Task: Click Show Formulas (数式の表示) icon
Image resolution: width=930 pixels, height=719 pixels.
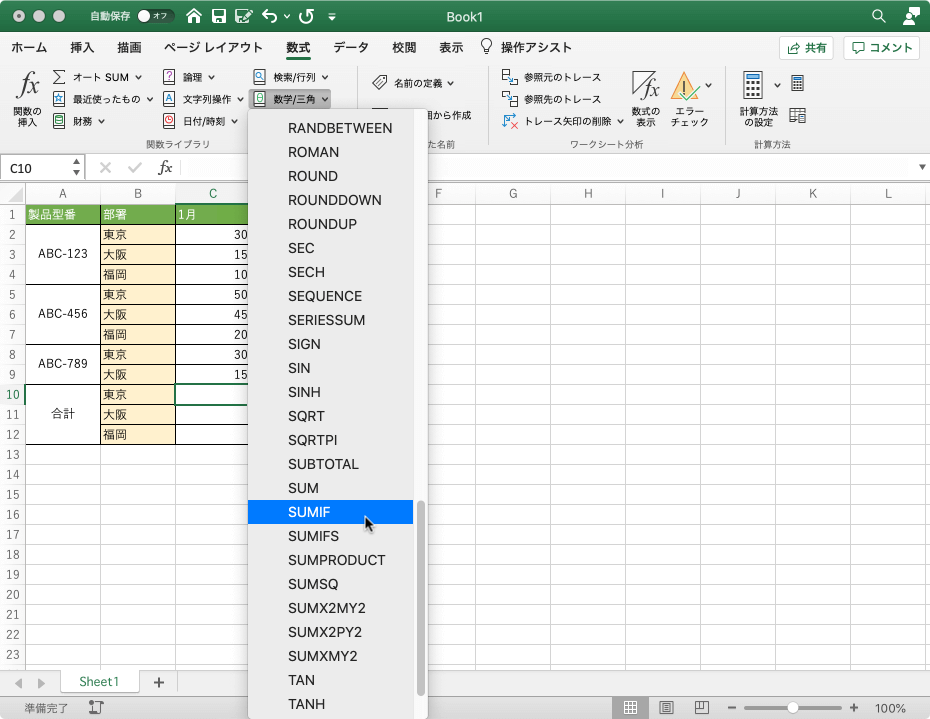Action: [645, 86]
